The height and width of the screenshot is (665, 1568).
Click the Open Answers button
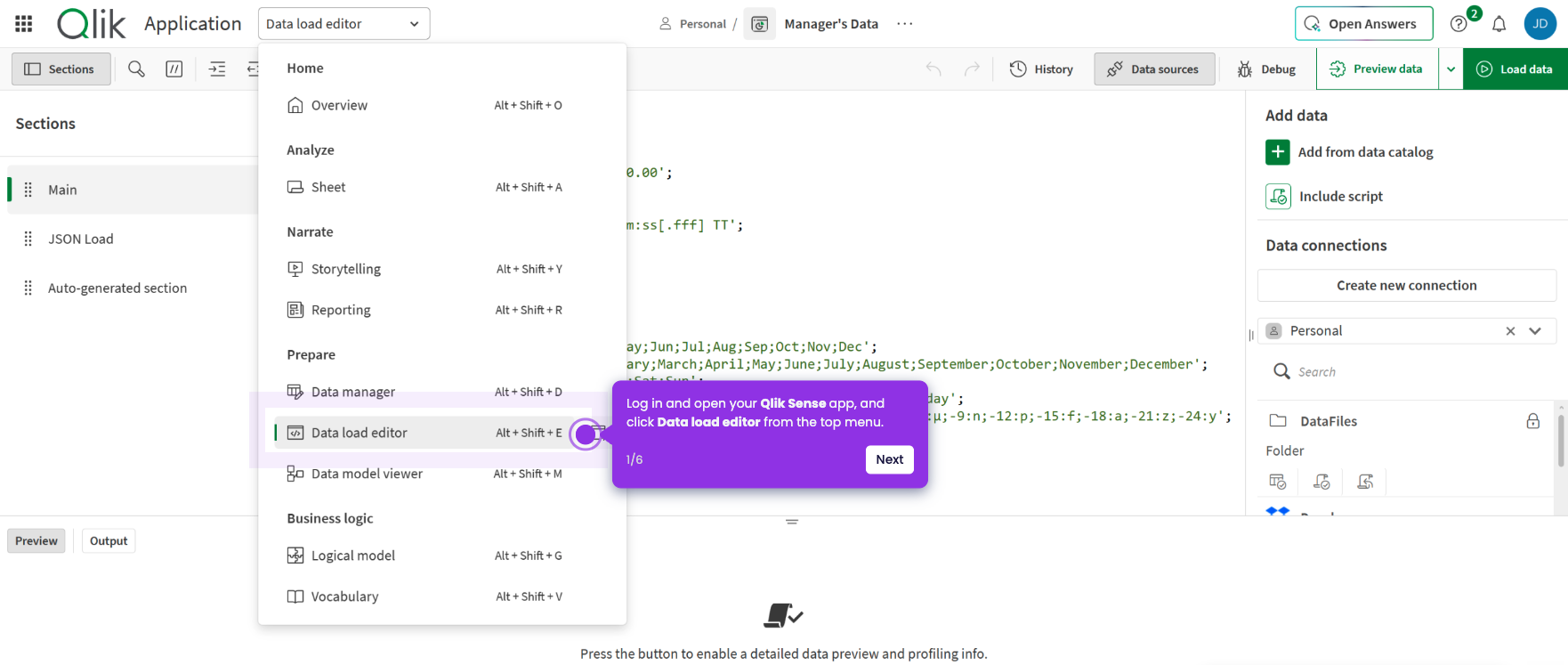click(x=1363, y=24)
